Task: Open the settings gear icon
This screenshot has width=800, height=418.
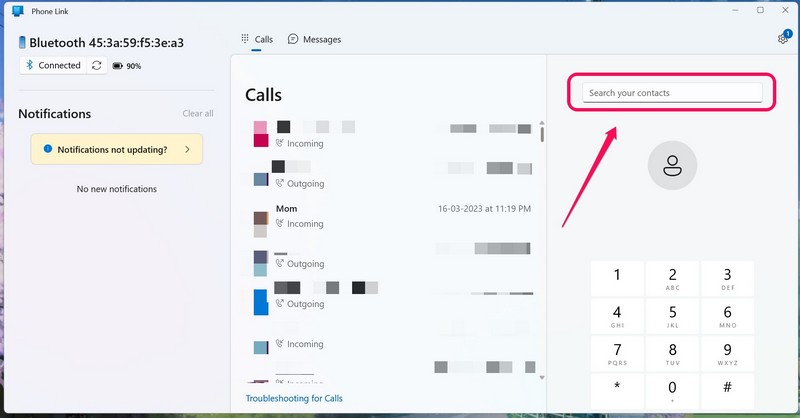Action: point(782,39)
